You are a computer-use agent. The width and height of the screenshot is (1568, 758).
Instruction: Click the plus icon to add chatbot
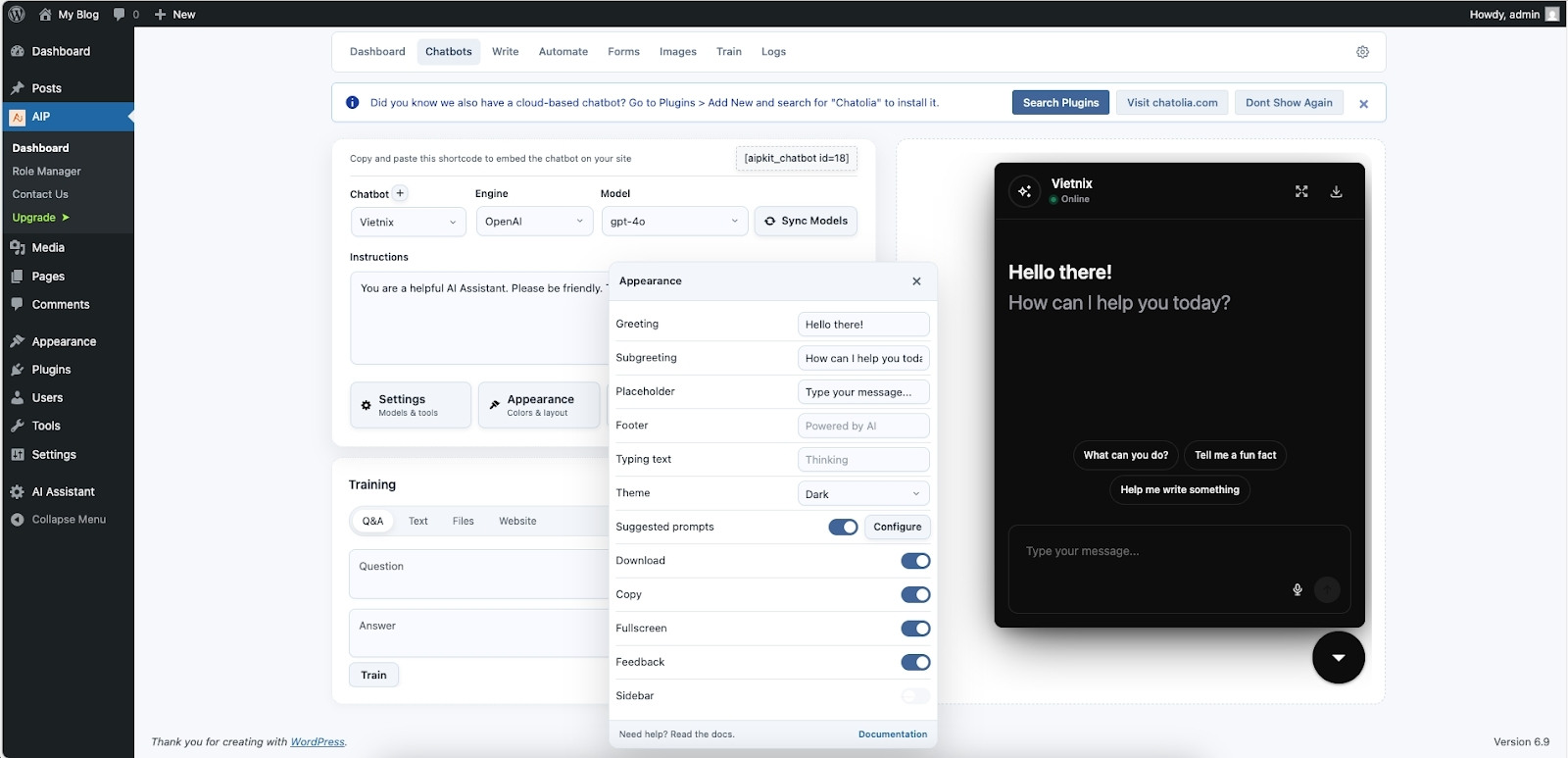(400, 193)
